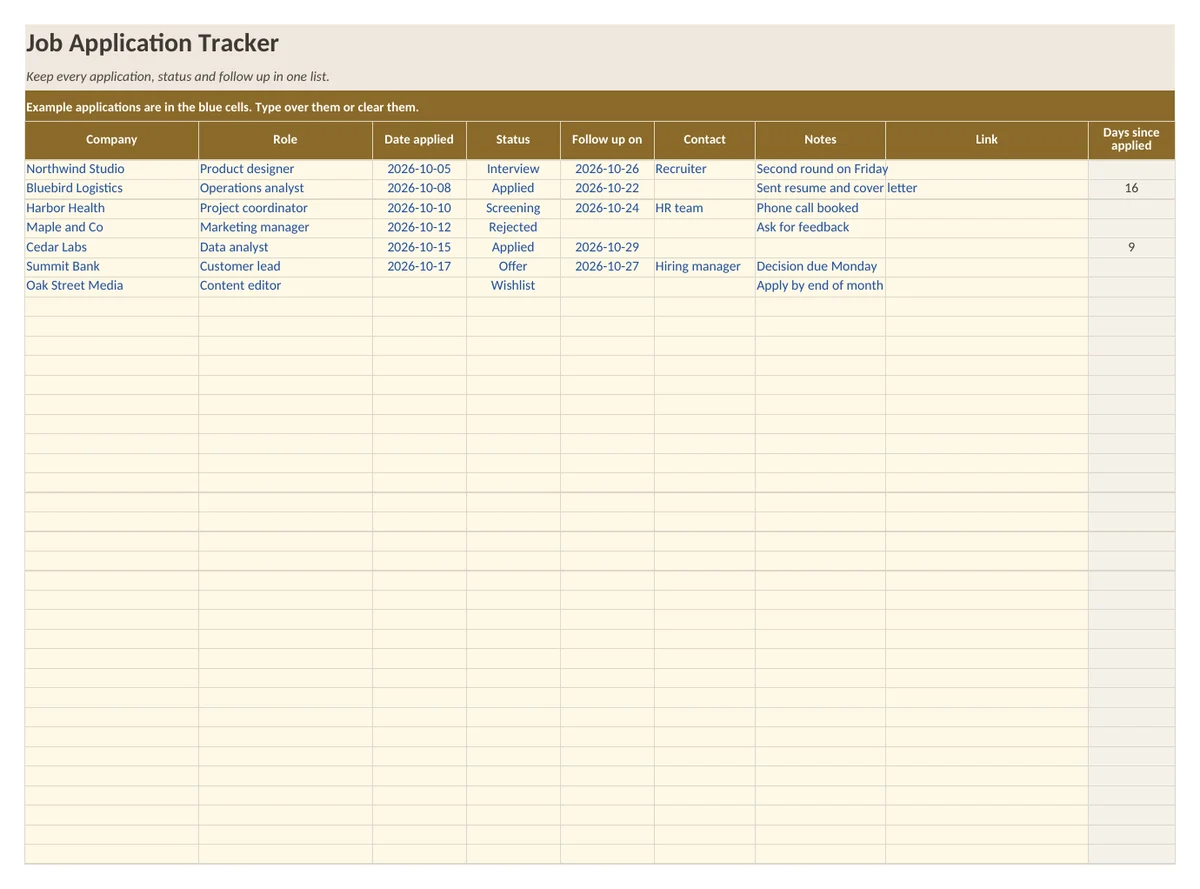Click the Oak Street Media cell
Viewport: 1200px width, 889px height.
(x=112, y=286)
